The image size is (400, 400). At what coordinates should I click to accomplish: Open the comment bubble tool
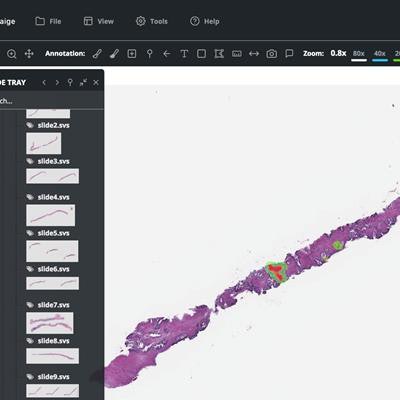[289, 54]
